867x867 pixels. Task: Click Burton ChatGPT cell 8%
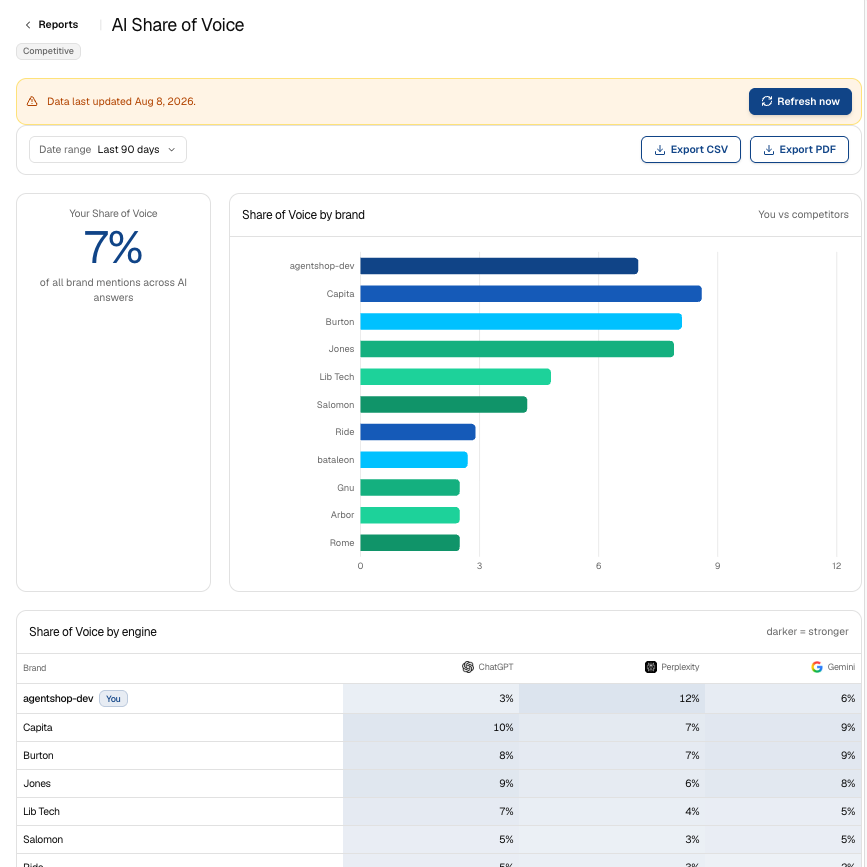pyautogui.click(x=431, y=755)
